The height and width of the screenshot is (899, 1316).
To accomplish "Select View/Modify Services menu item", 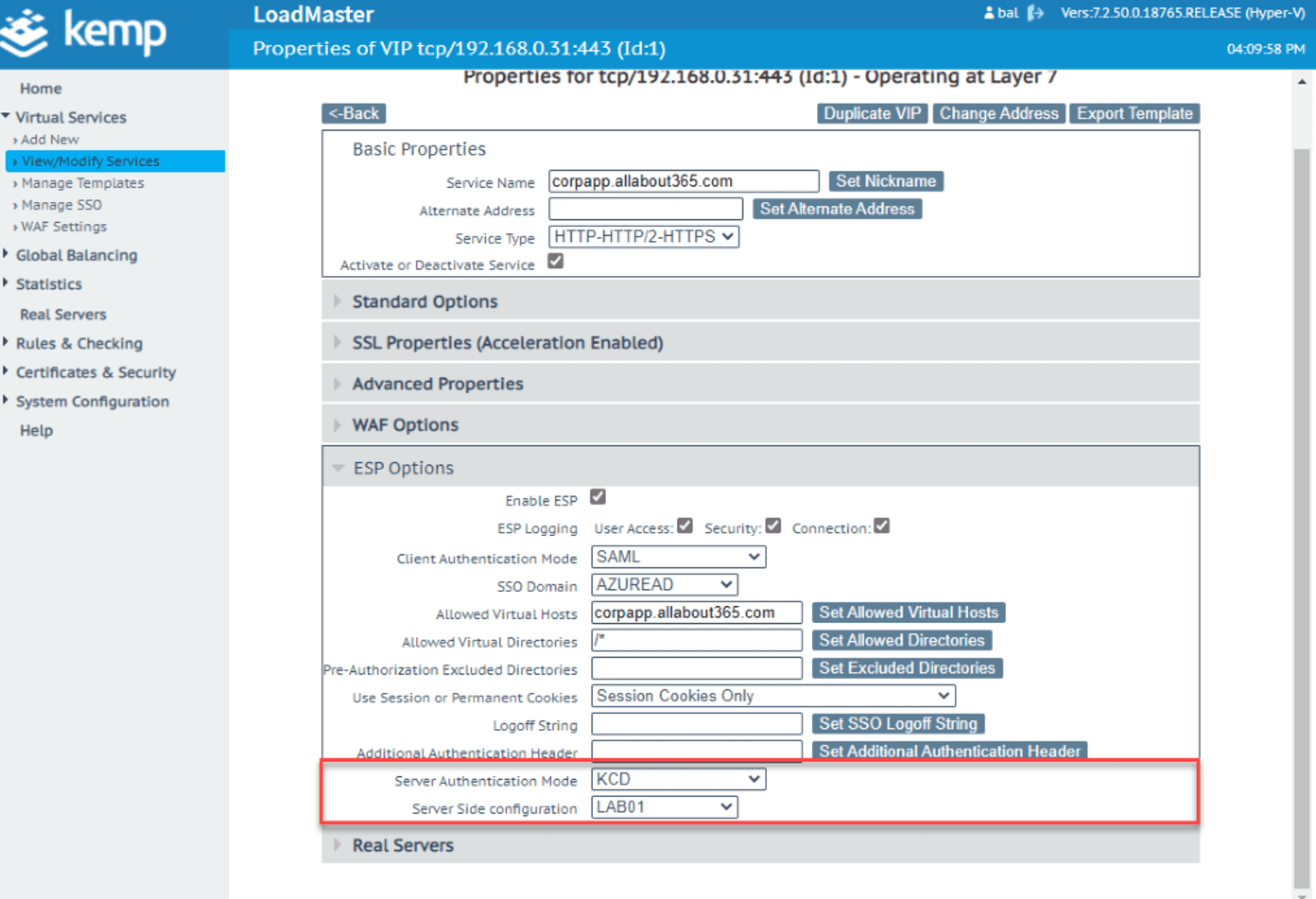I will click(115, 161).
